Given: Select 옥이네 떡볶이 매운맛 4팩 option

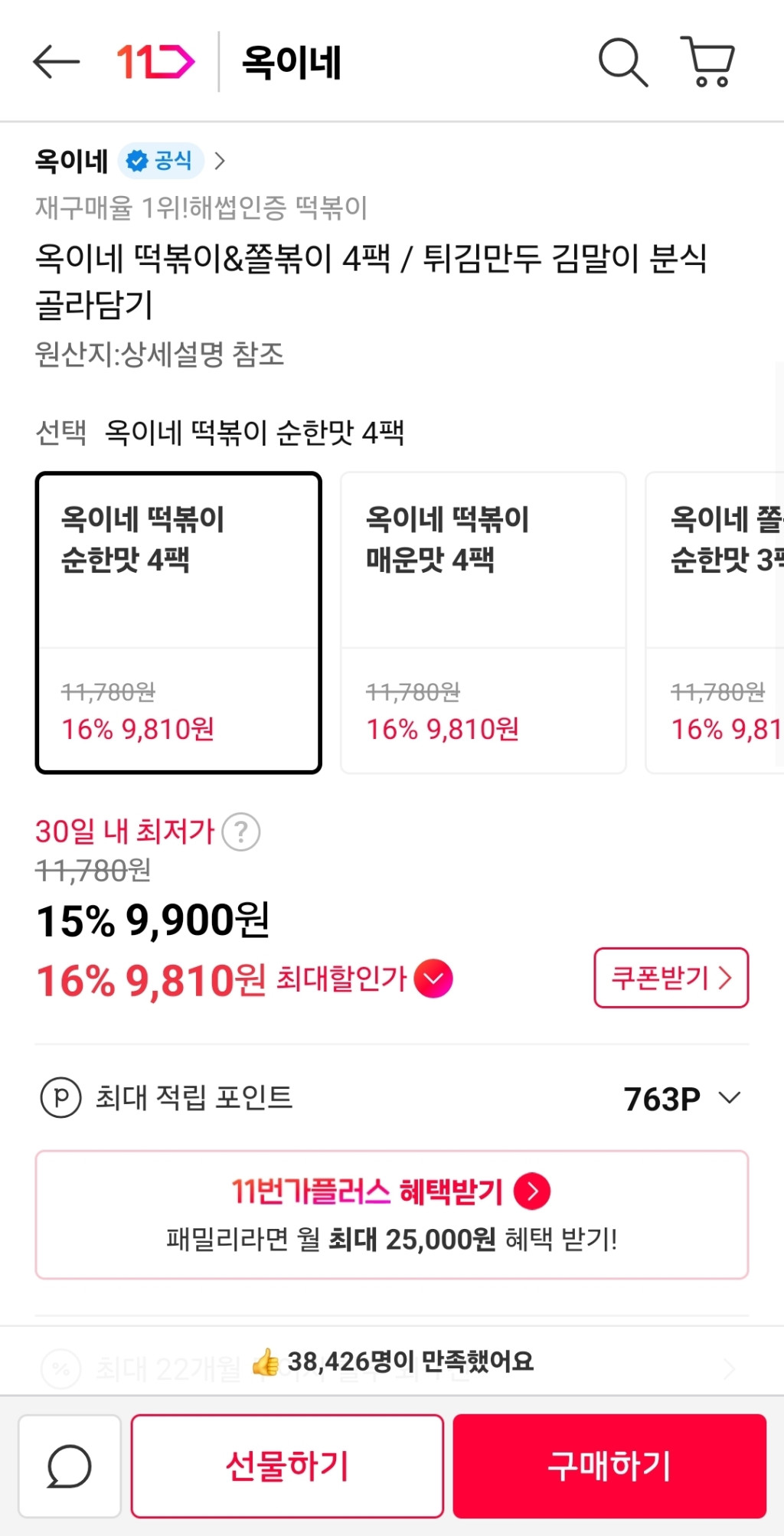Looking at the screenshot, I should (x=483, y=623).
